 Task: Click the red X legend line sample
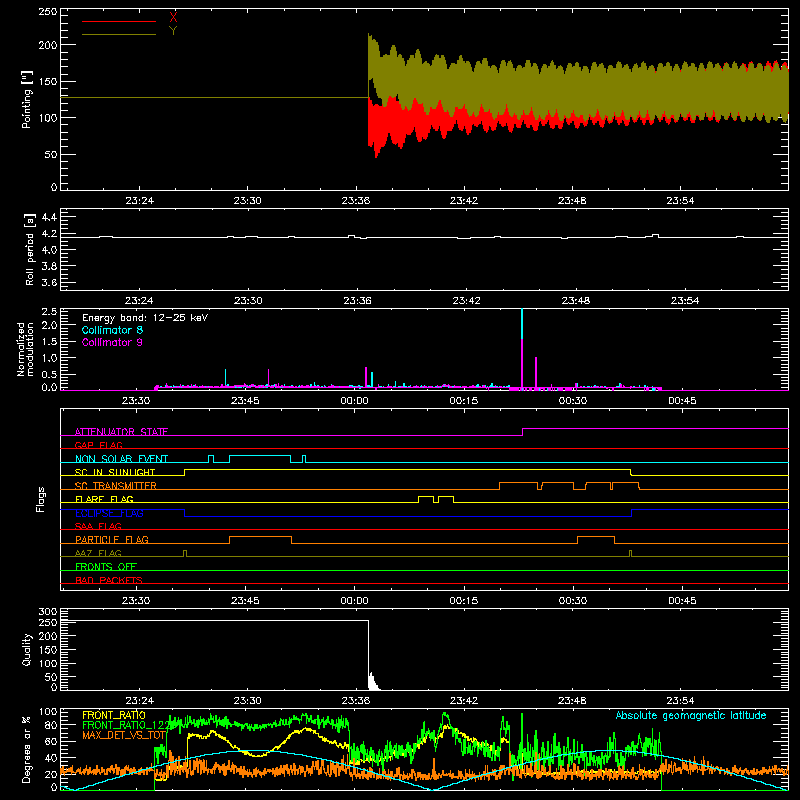click(119, 21)
